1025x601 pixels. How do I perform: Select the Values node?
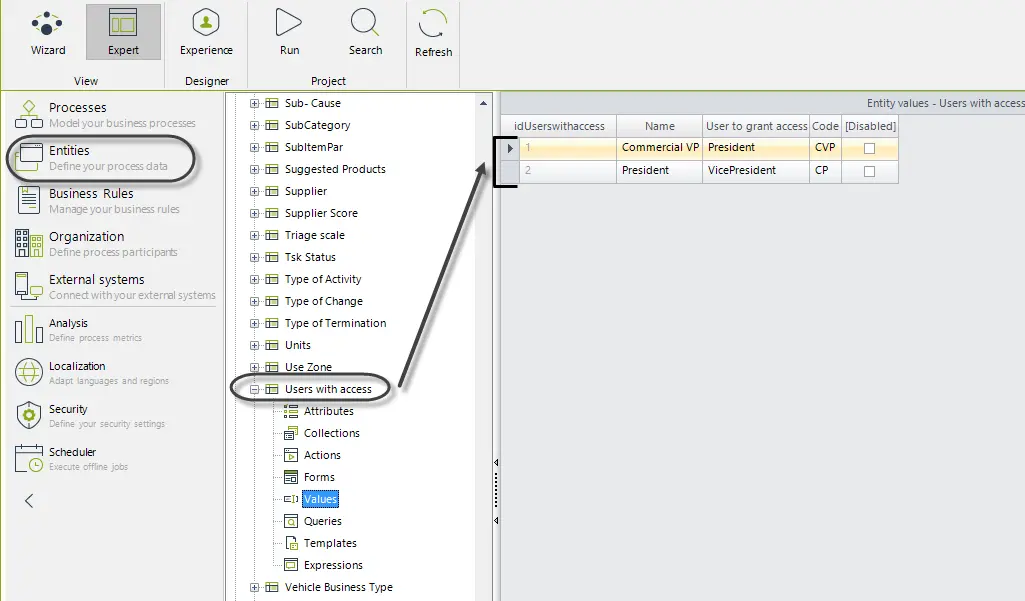coord(320,499)
